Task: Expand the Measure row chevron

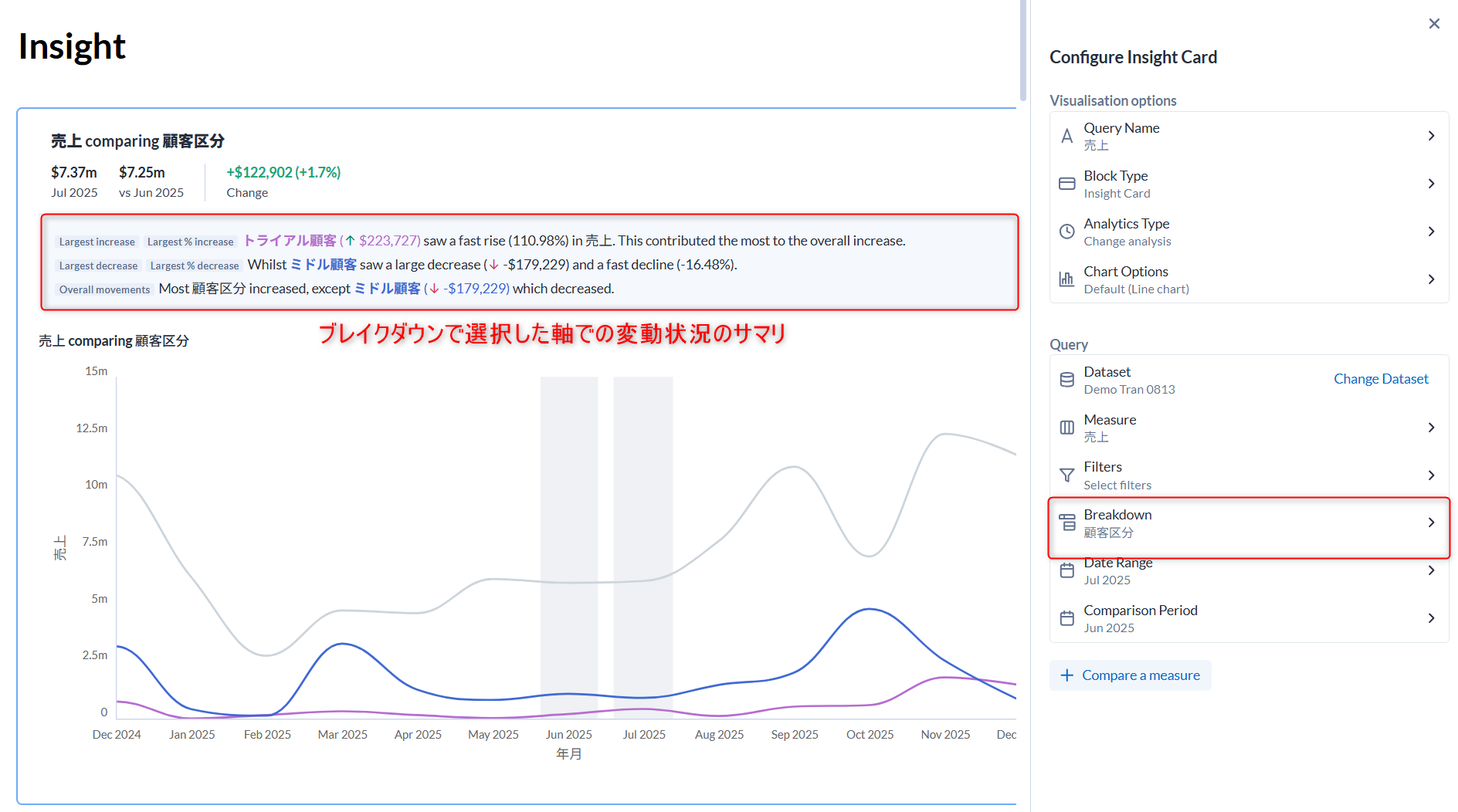Action: pos(1431,428)
